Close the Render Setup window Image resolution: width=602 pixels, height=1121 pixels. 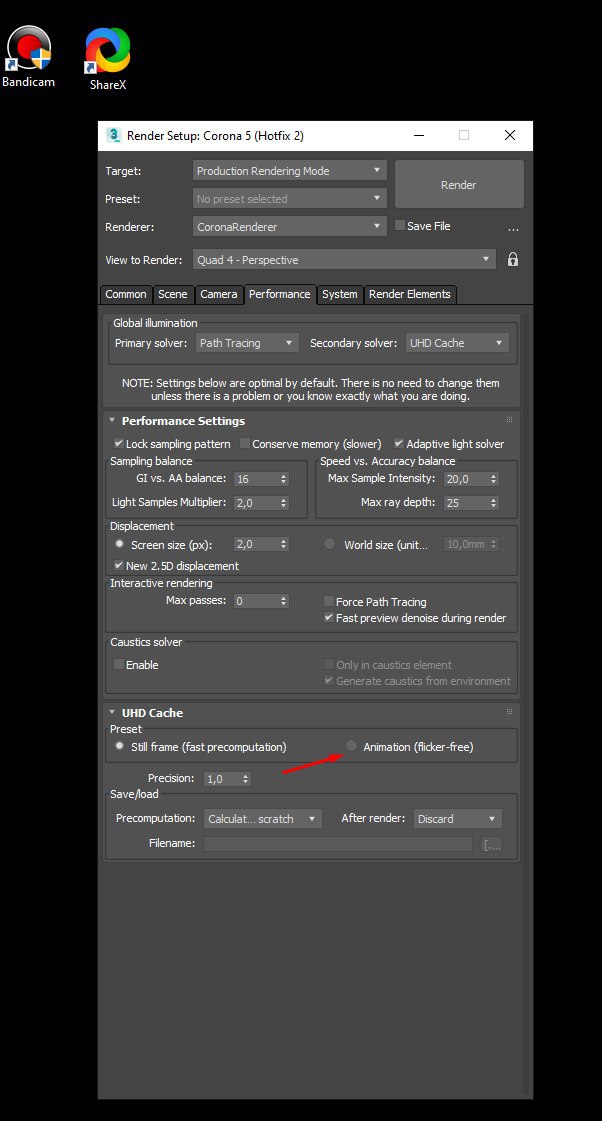[x=510, y=135]
